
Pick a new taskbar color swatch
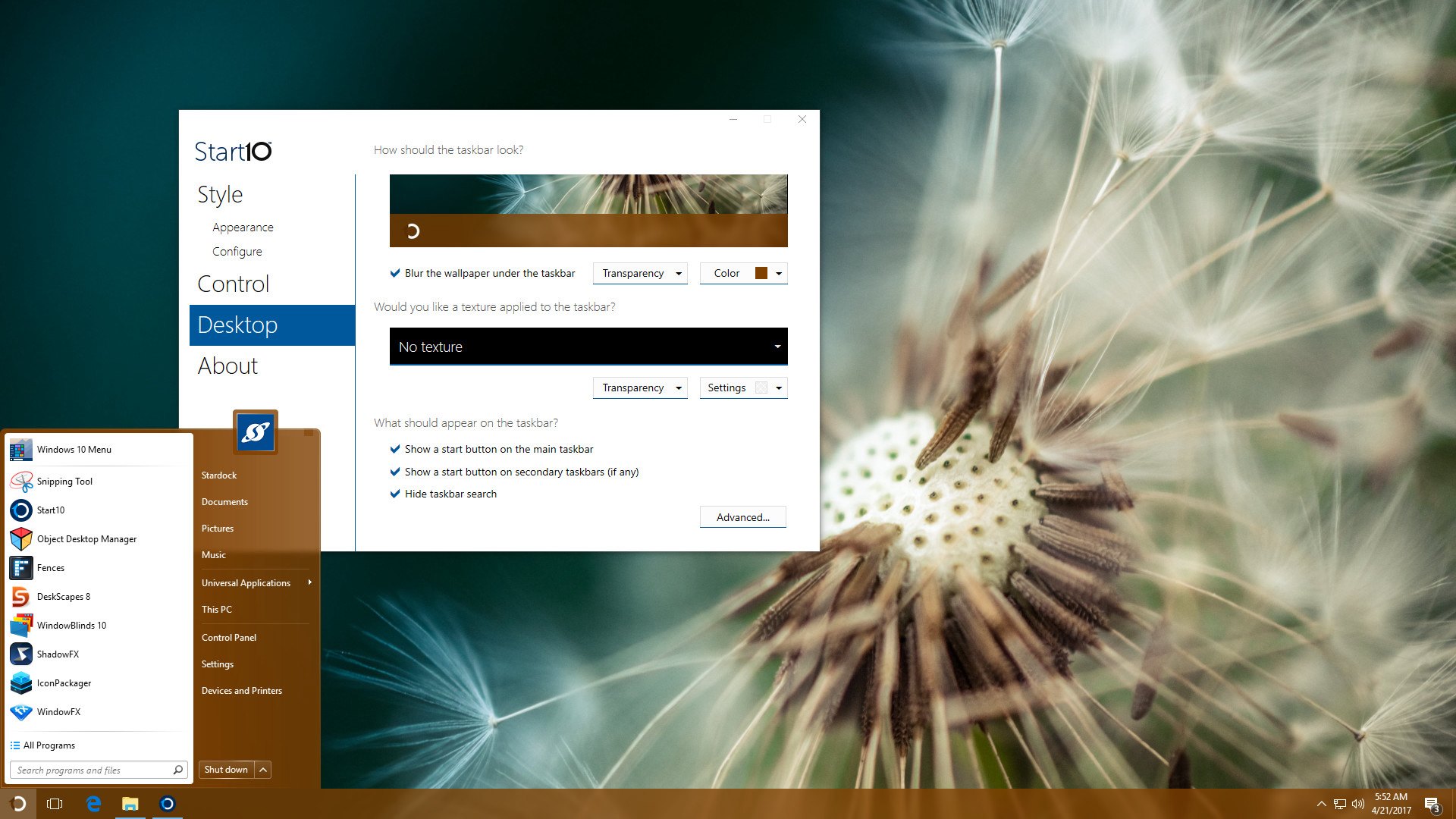click(x=761, y=273)
